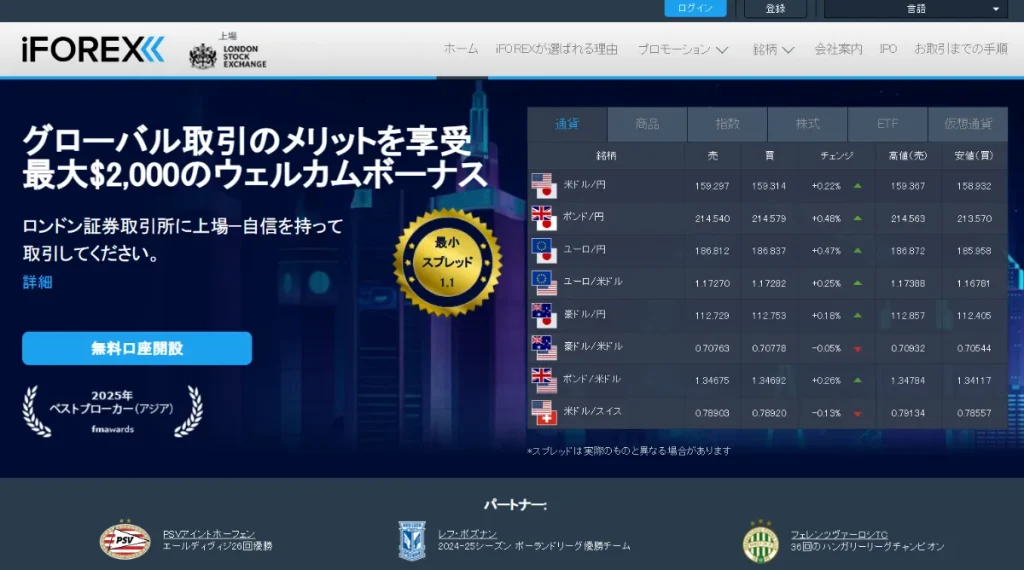Open IPO in navigation

(888, 49)
